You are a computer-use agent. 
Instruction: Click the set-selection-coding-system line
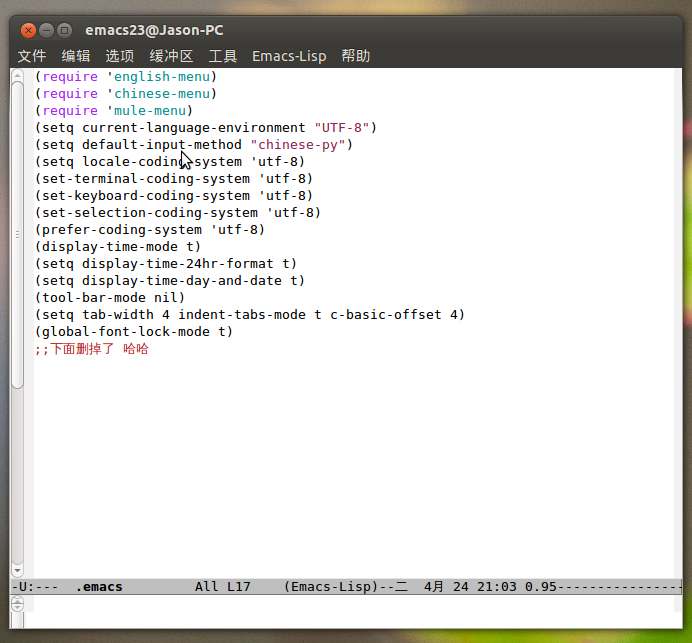(178, 213)
